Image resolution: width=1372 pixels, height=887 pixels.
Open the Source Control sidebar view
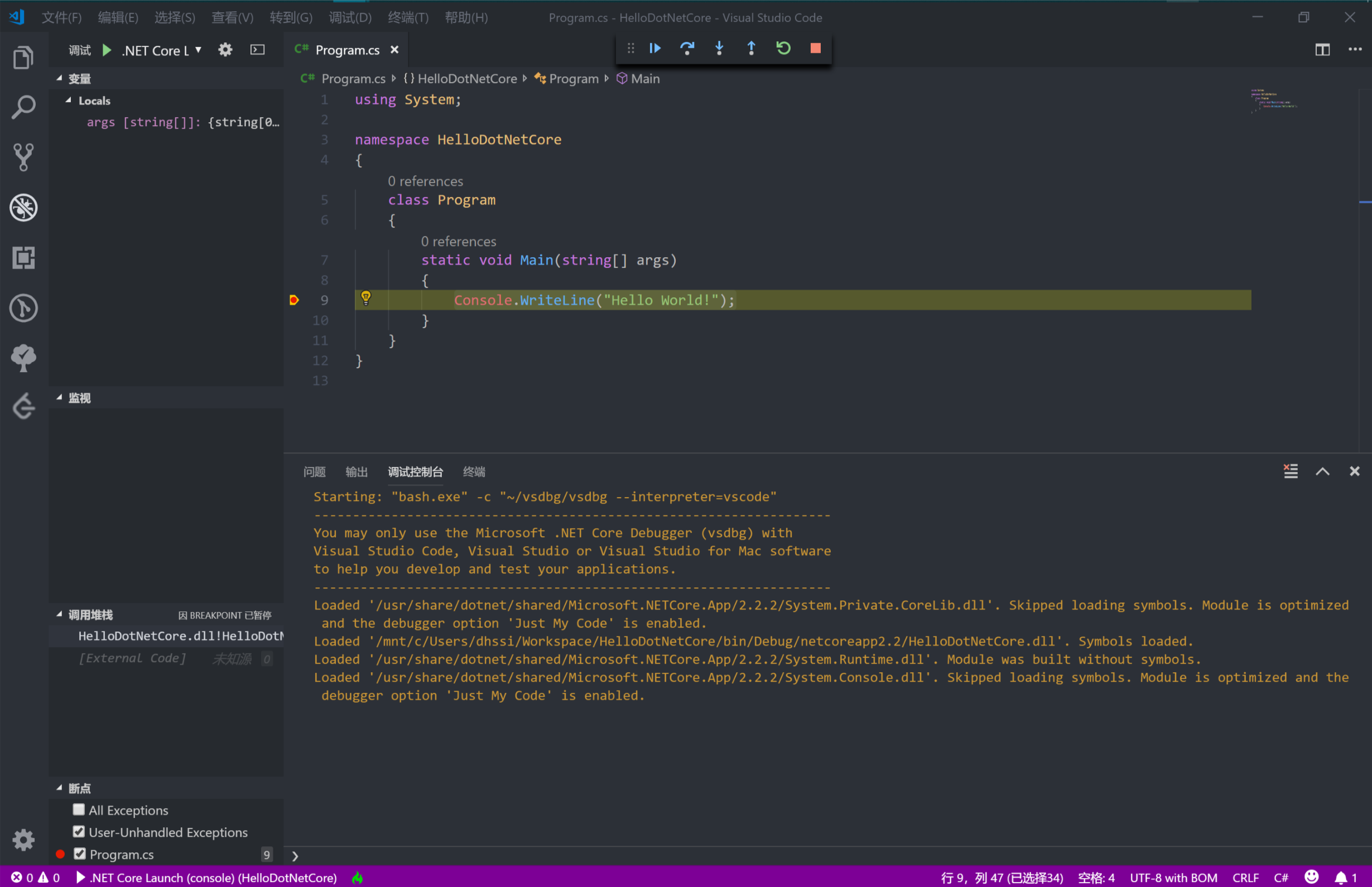pos(23,157)
